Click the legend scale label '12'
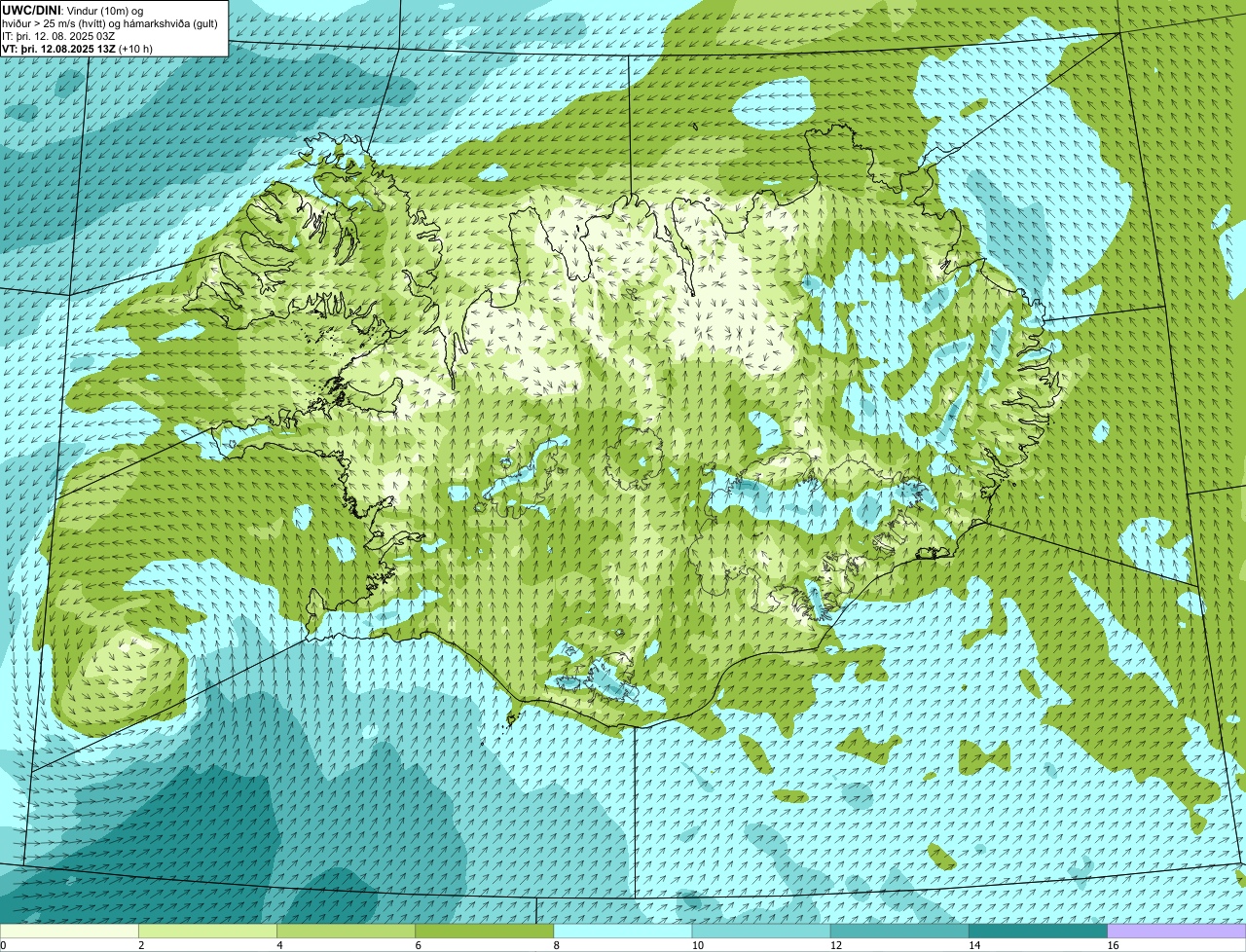1246x952 pixels. 835,945
